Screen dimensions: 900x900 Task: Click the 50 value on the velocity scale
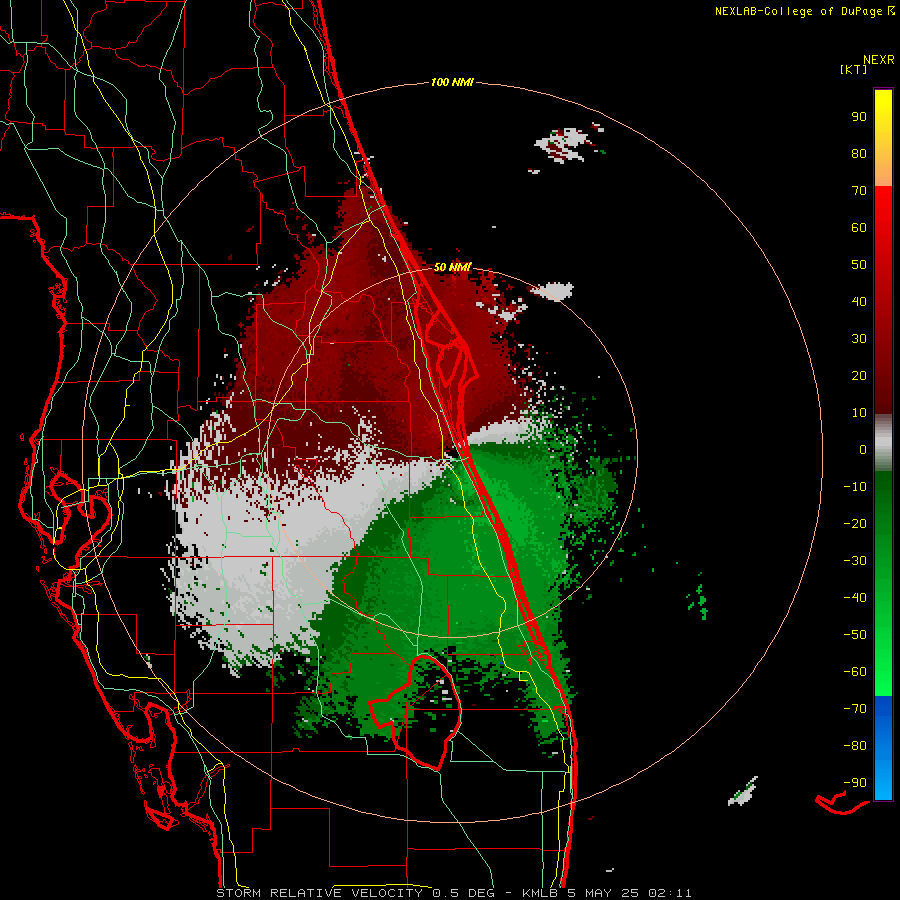859,265
